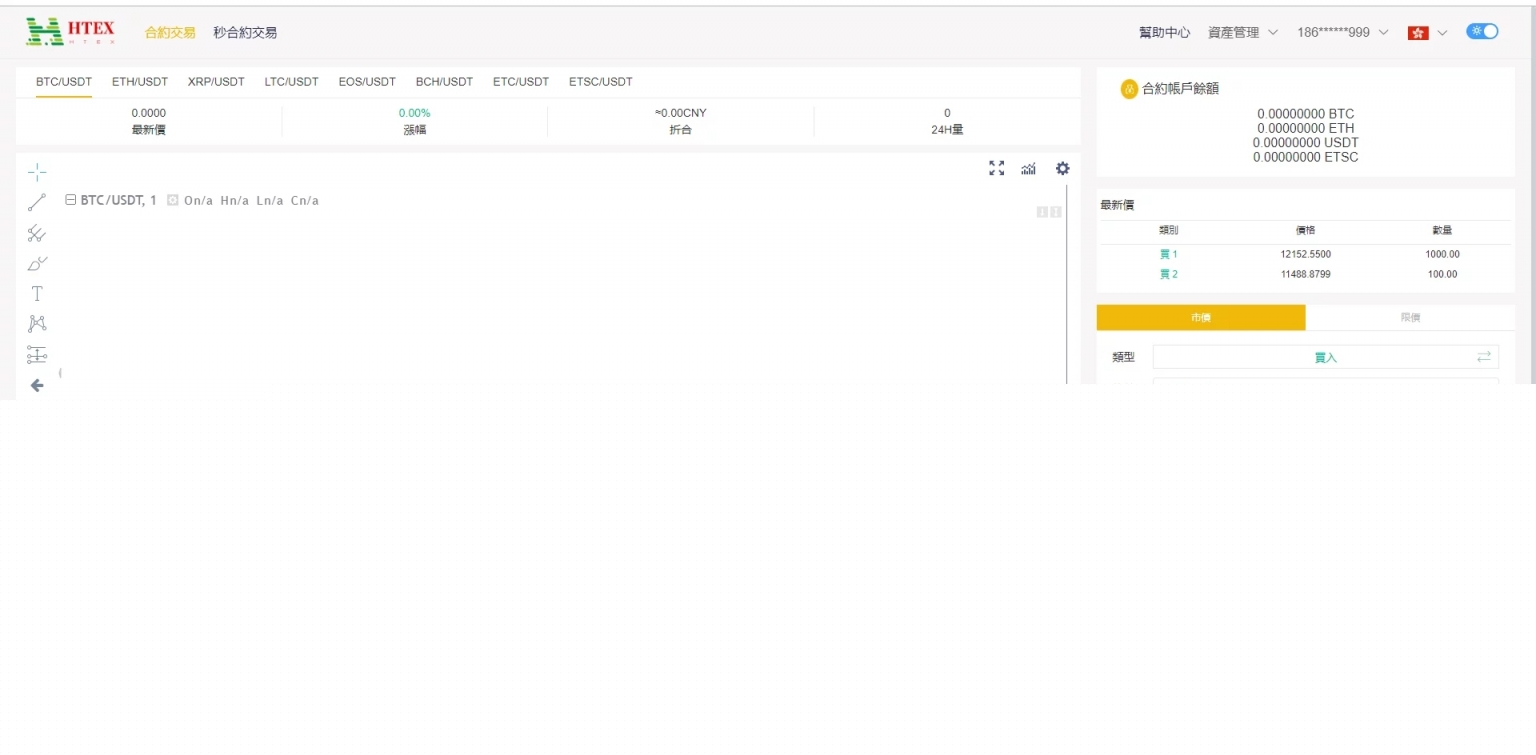Image resolution: width=1536 pixels, height=755 pixels.
Task: Toggle the light/dark theme switch
Action: pos(1482,31)
